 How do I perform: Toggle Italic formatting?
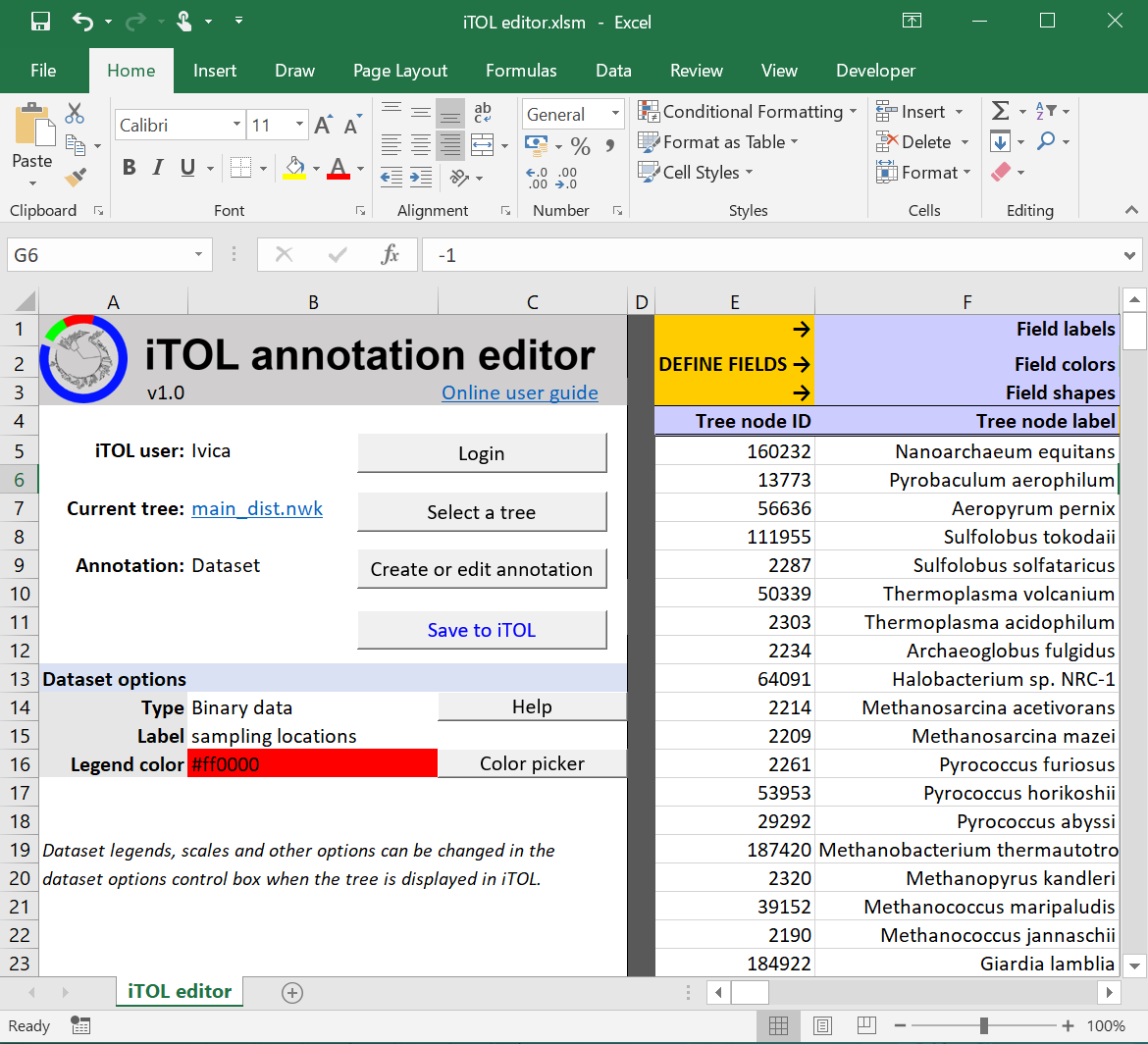[x=157, y=168]
